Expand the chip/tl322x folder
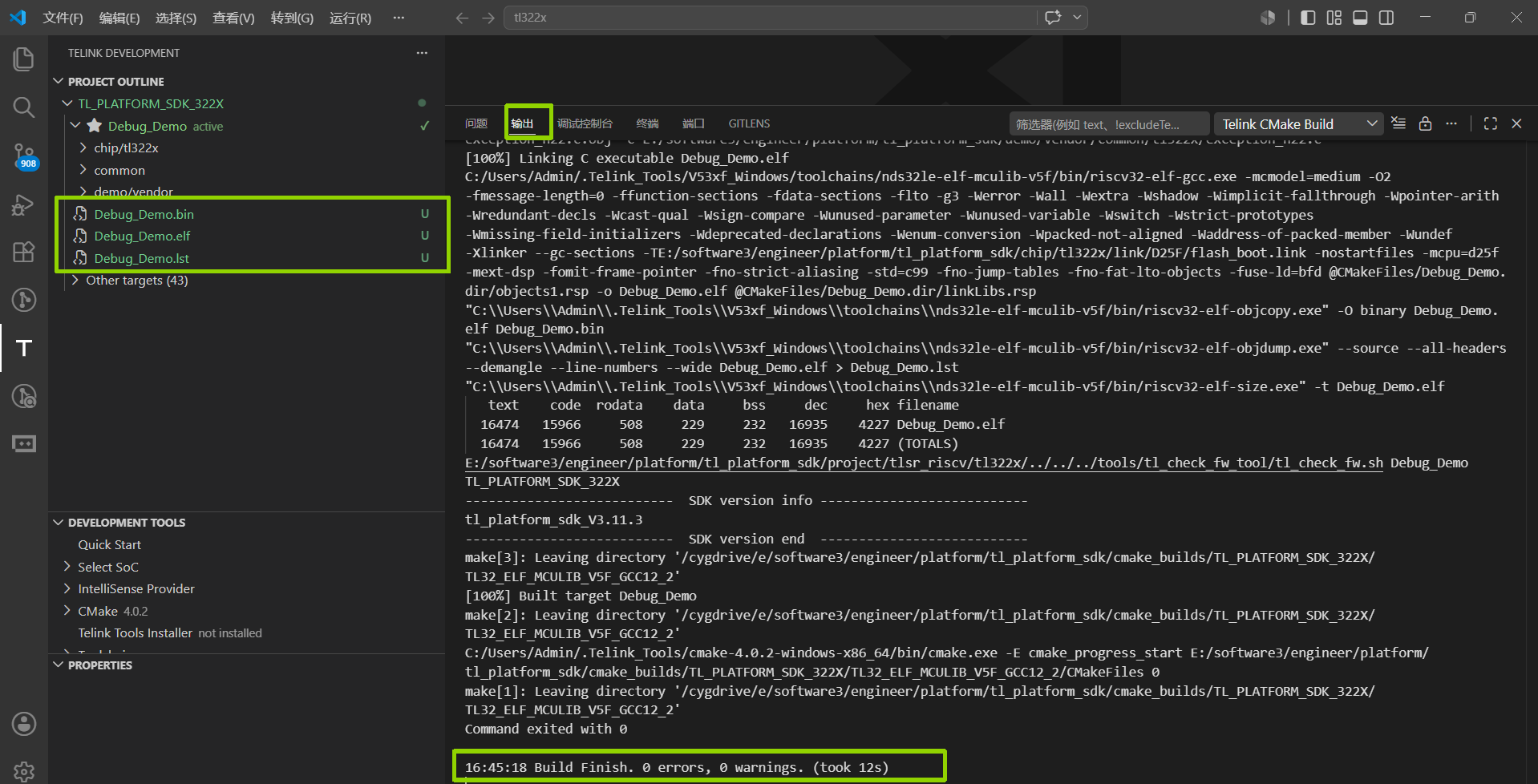Image resolution: width=1538 pixels, height=784 pixels. pos(83,148)
